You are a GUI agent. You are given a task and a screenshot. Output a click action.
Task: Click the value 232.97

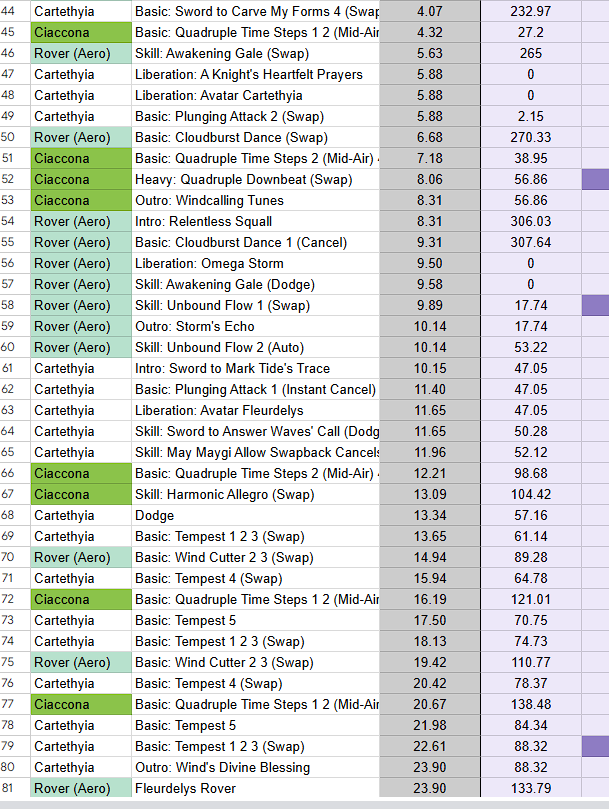[x=531, y=11]
